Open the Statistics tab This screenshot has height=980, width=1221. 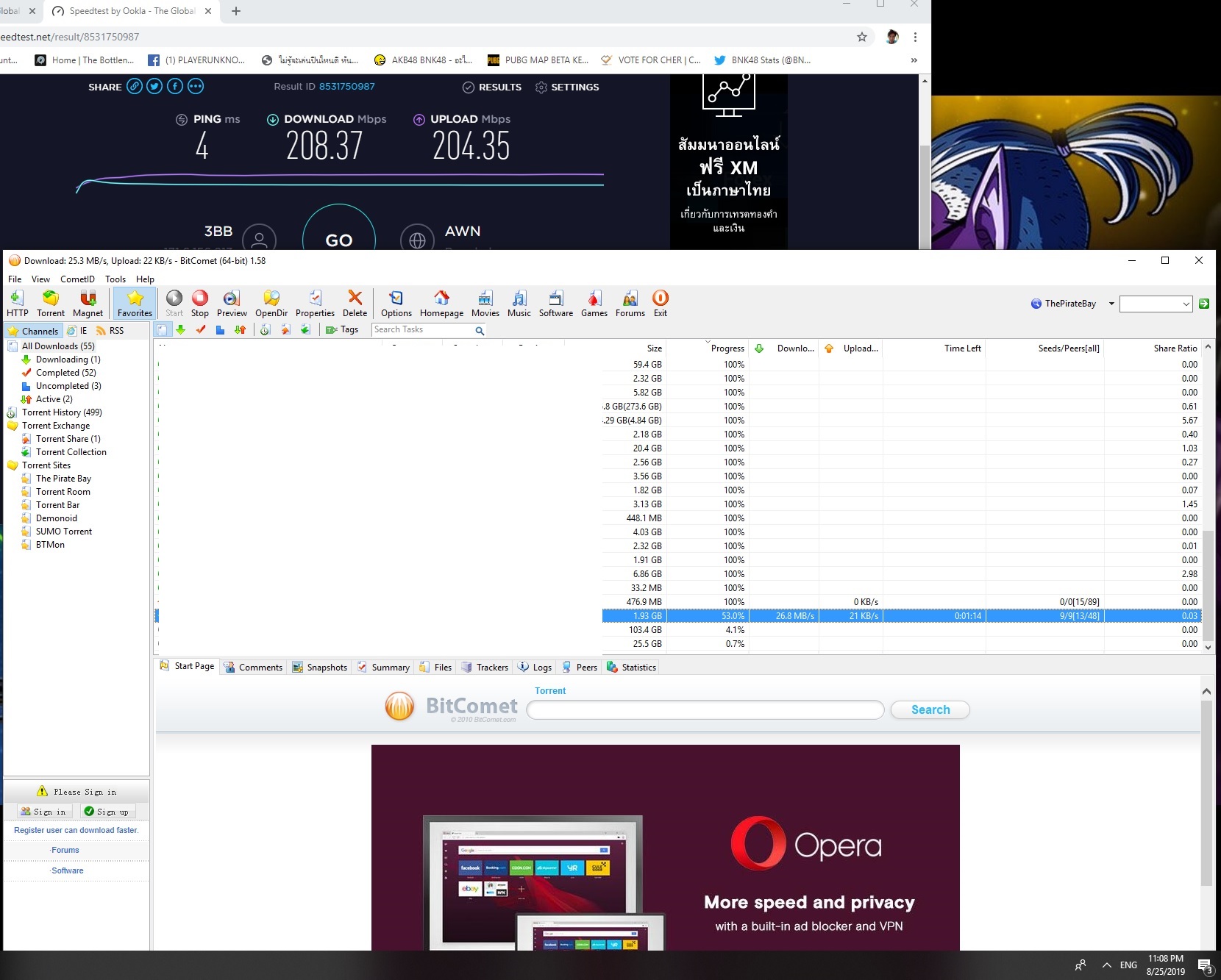(631, 668)
